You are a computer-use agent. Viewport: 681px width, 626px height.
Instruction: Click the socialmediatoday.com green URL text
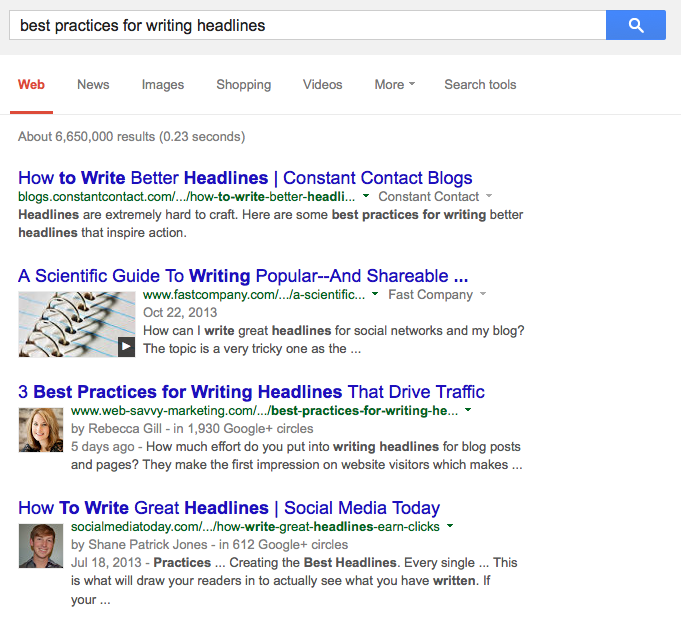coord(255,527)
